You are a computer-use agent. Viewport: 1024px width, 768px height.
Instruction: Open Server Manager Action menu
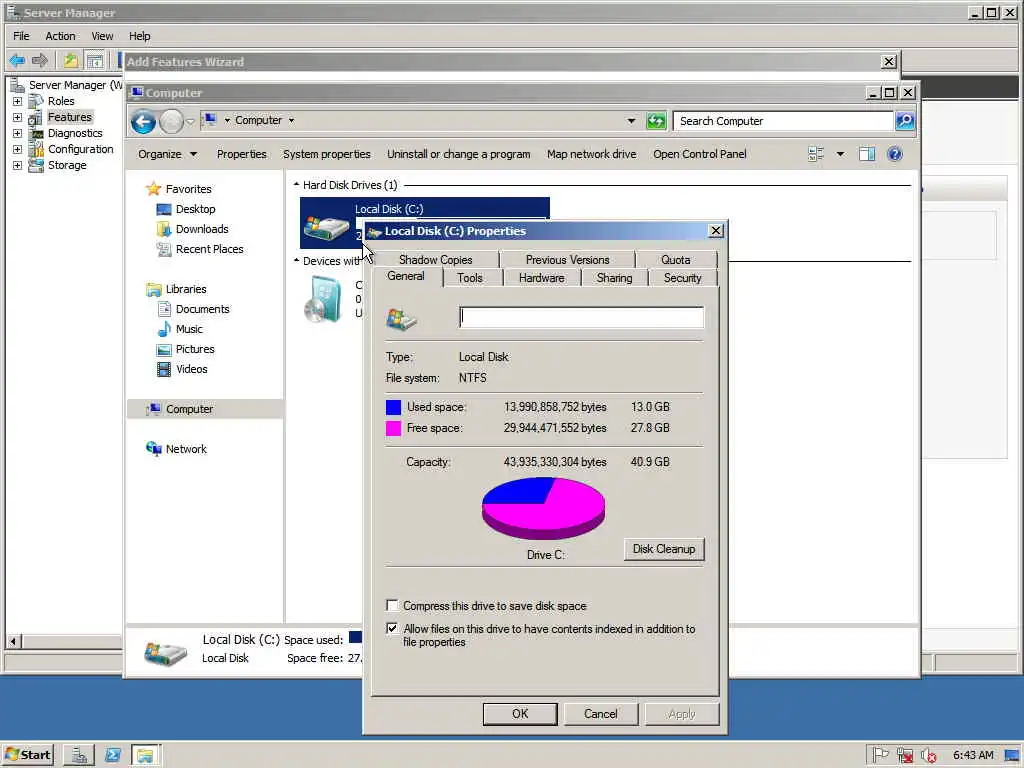click(60, 36)
